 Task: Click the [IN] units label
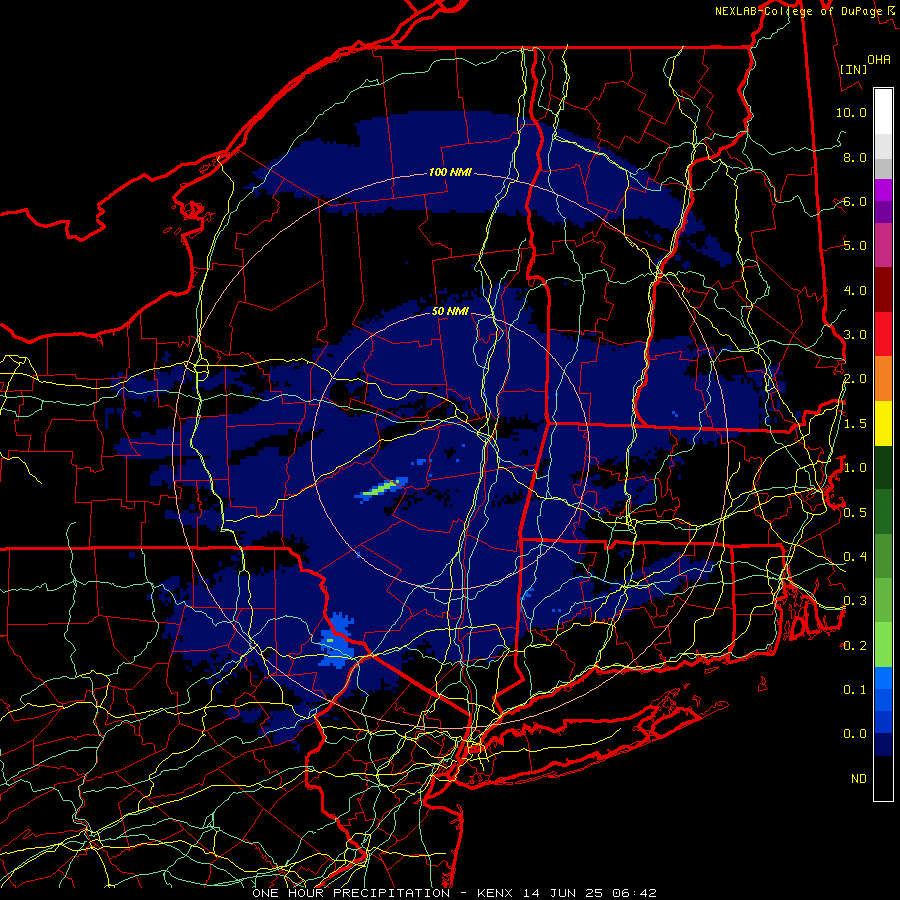click(x=853, y=69)
